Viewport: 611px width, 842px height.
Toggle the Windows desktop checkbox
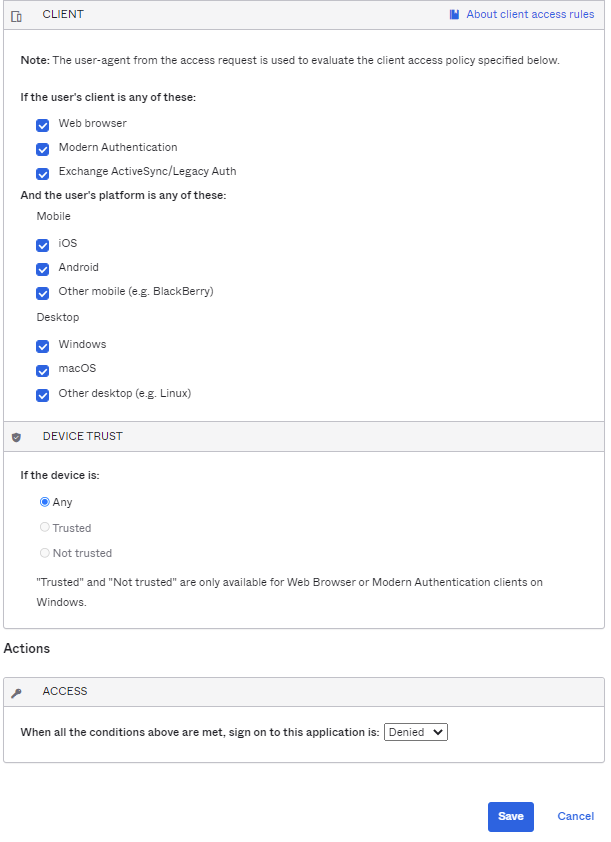pyautogui.click(x=43, y=346)
